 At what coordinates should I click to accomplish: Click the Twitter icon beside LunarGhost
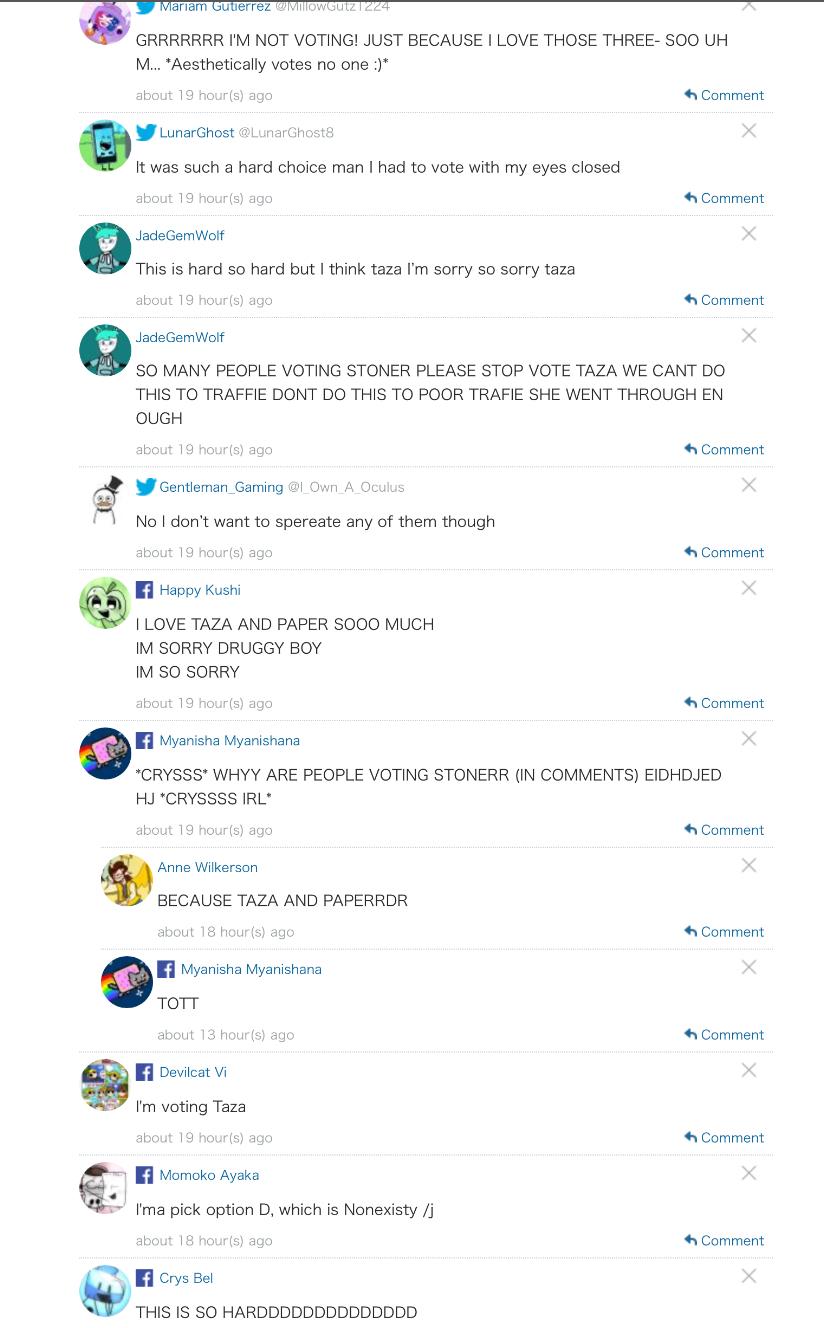point(146,132)
